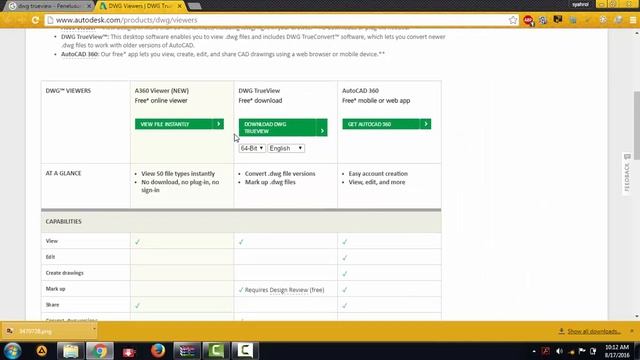Click the taskbar clock and date
The height and width of the screenshot is (360, 640).
click(617, 351)
